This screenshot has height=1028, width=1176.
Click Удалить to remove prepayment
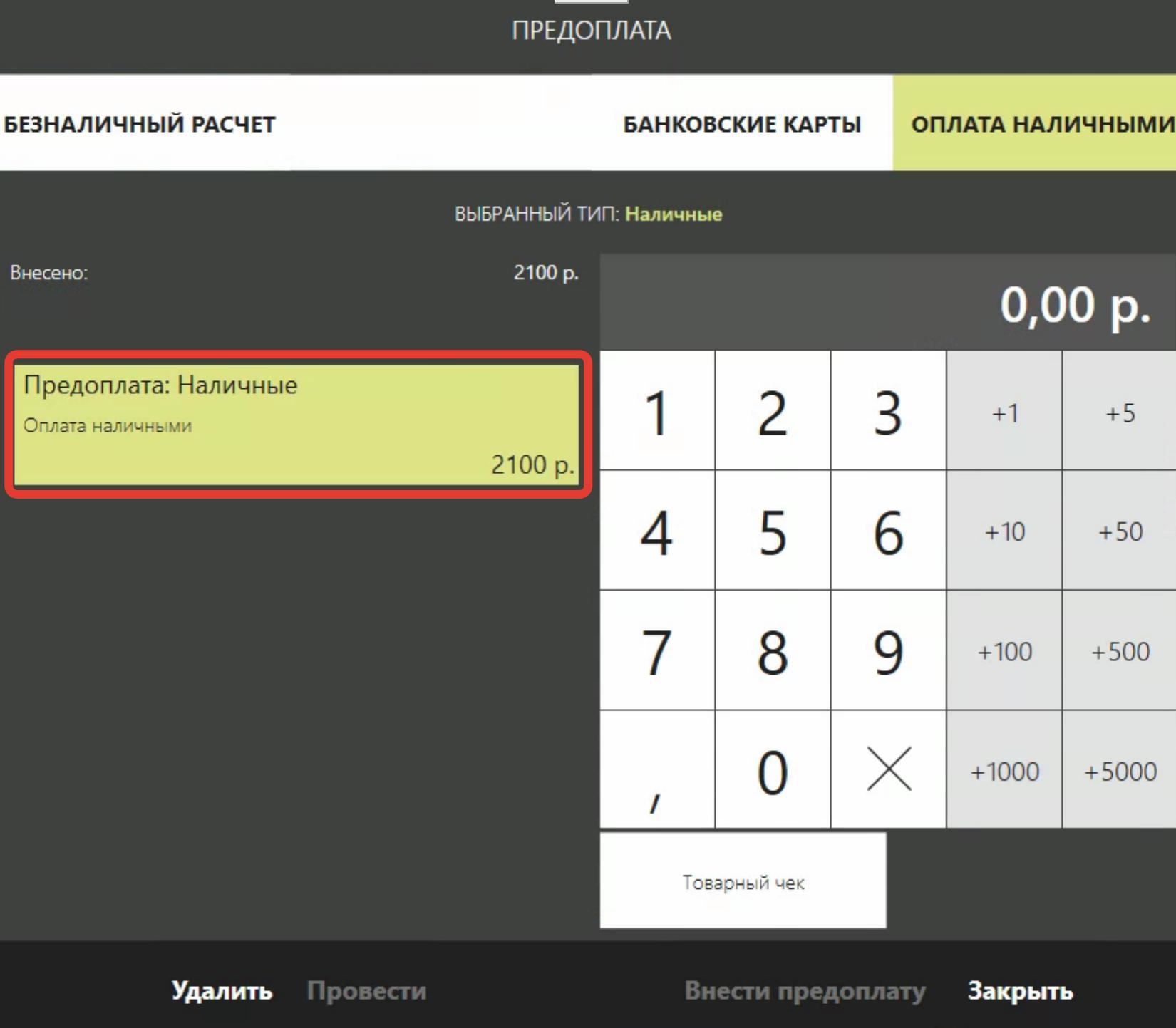pos(222,990)
